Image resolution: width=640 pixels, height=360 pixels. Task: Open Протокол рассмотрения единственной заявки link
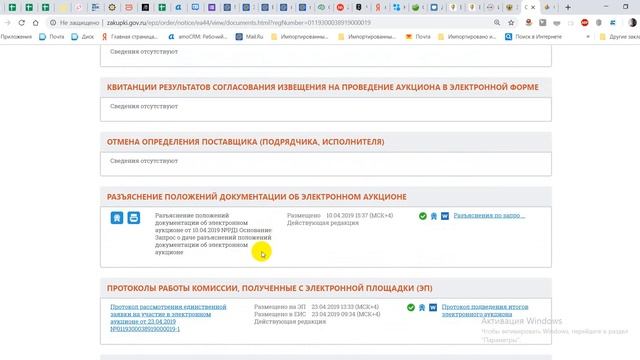pyautogui.click(x=168, y=318)
